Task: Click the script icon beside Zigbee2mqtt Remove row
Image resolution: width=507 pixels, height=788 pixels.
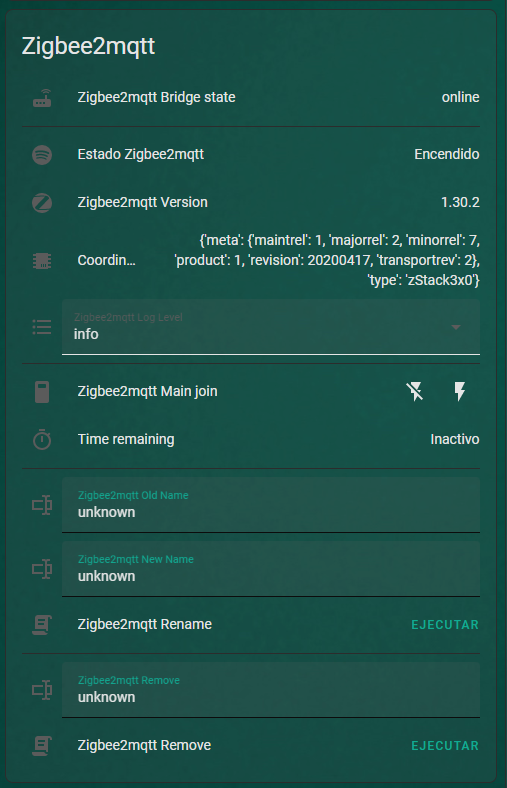Action: click(x=42, y=745)
